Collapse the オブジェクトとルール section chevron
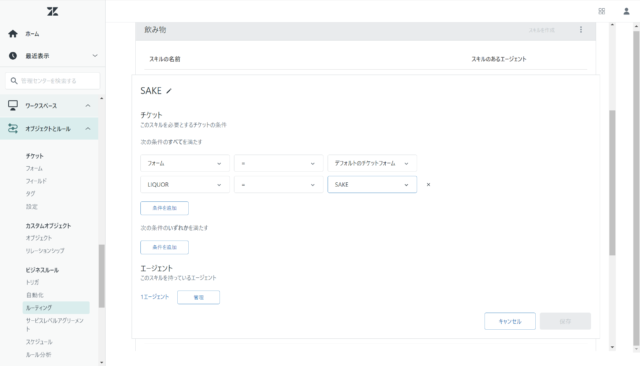Image resolution: width=640 pixels, height=366 pixels. click(x=88, y=129)
